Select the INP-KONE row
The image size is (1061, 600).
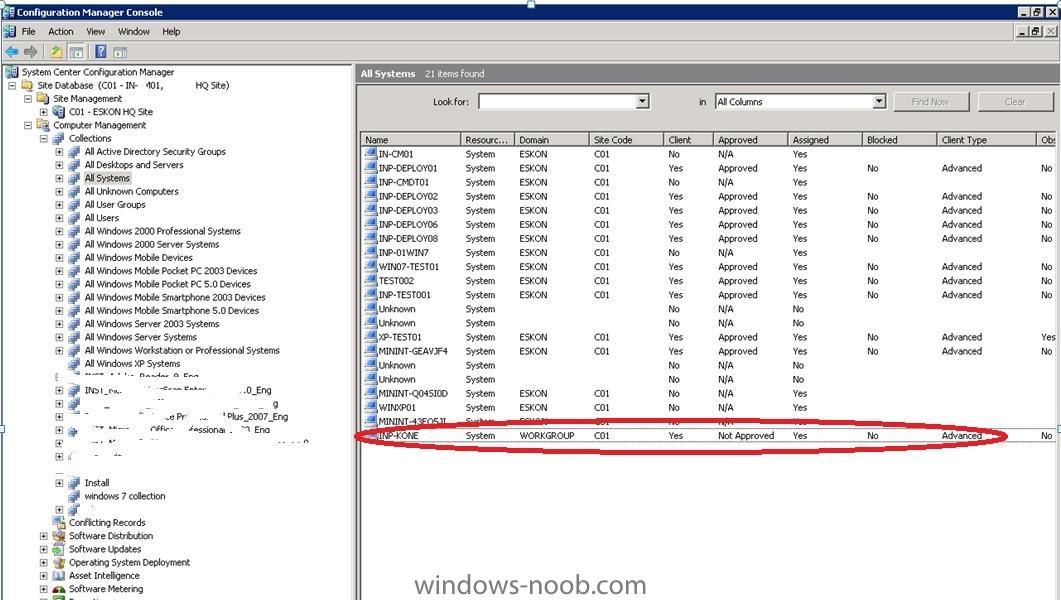click(x=707, y=436)
